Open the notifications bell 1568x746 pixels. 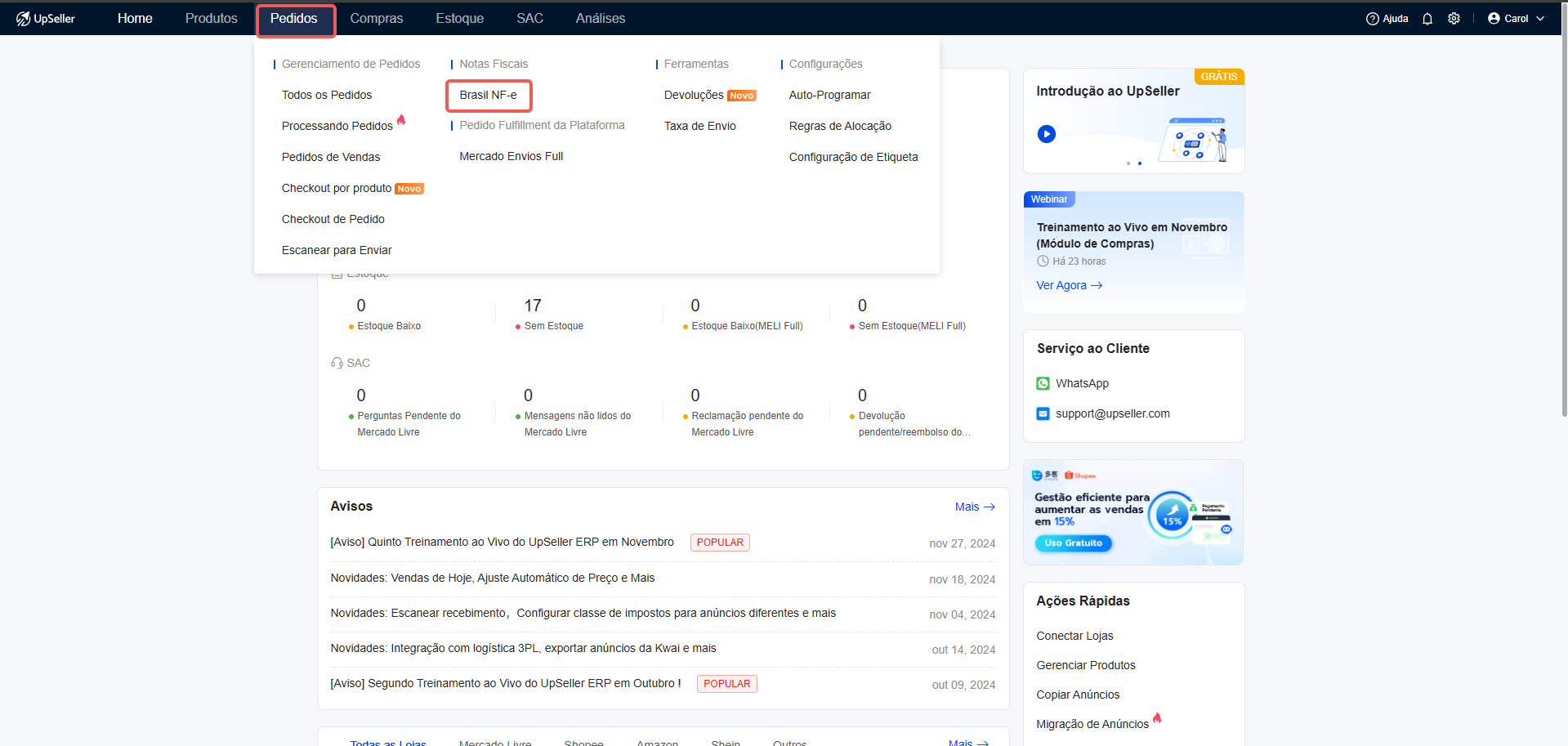(1427, 18)
